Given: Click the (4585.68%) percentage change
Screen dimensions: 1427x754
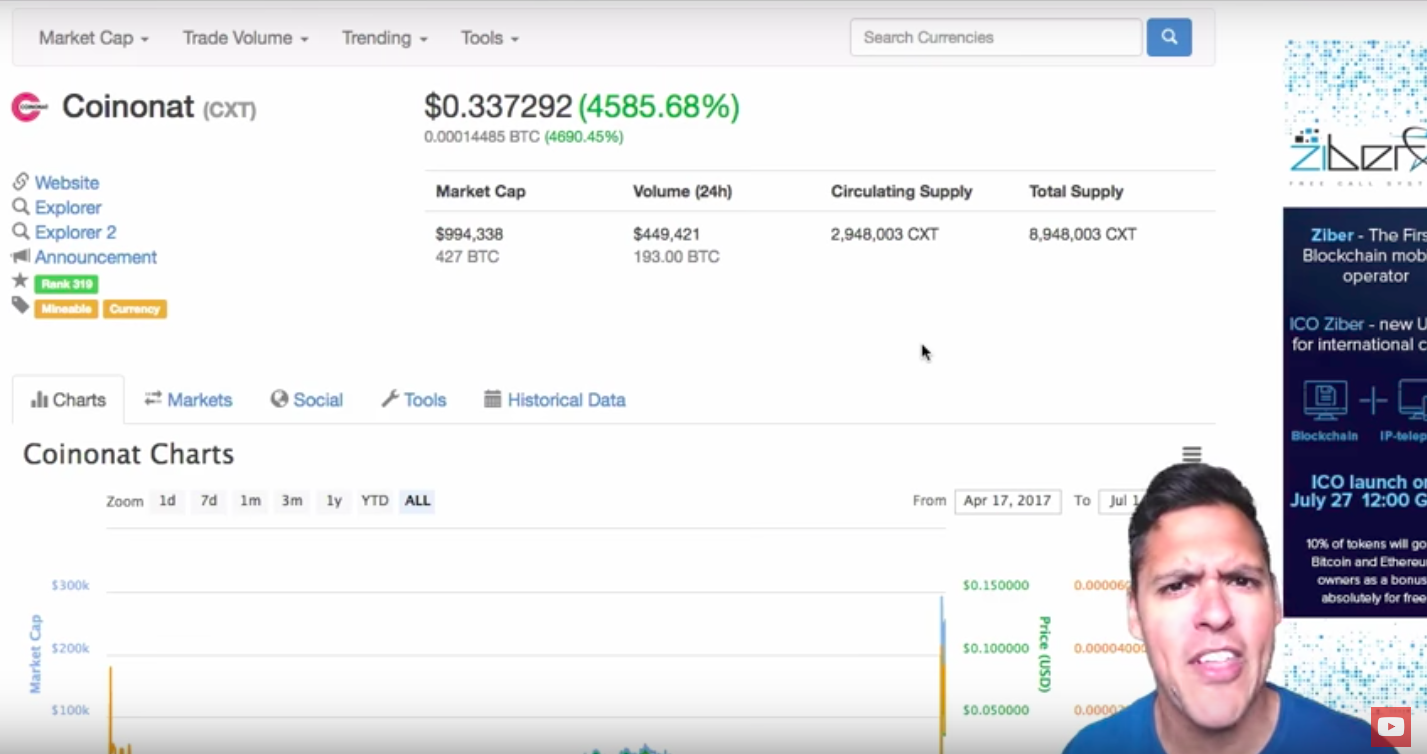Looking at the screenshot, I should 659,107.
